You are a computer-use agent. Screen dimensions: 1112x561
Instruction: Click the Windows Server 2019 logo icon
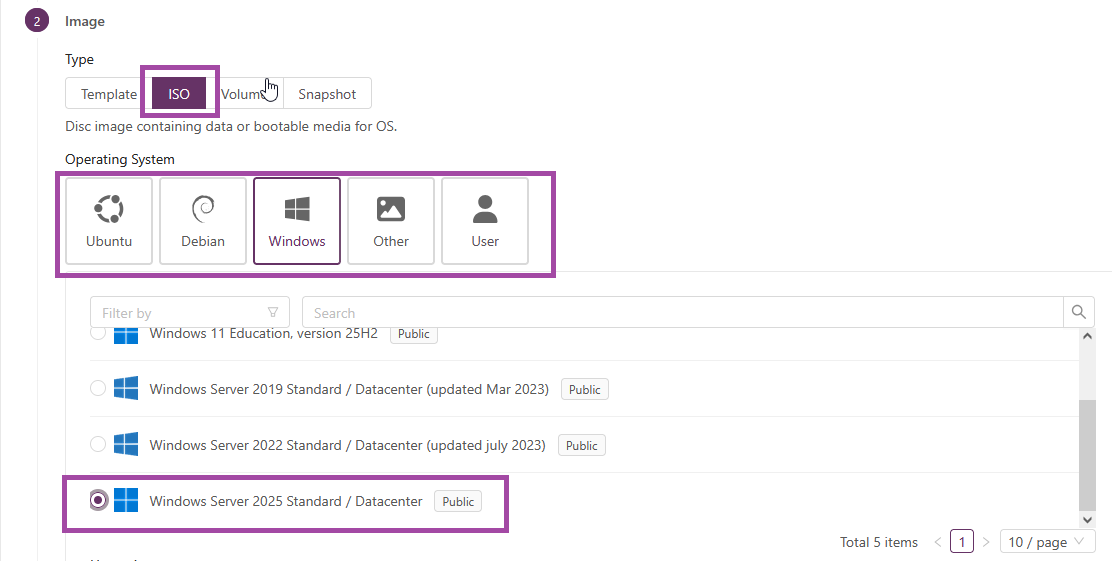126,389
